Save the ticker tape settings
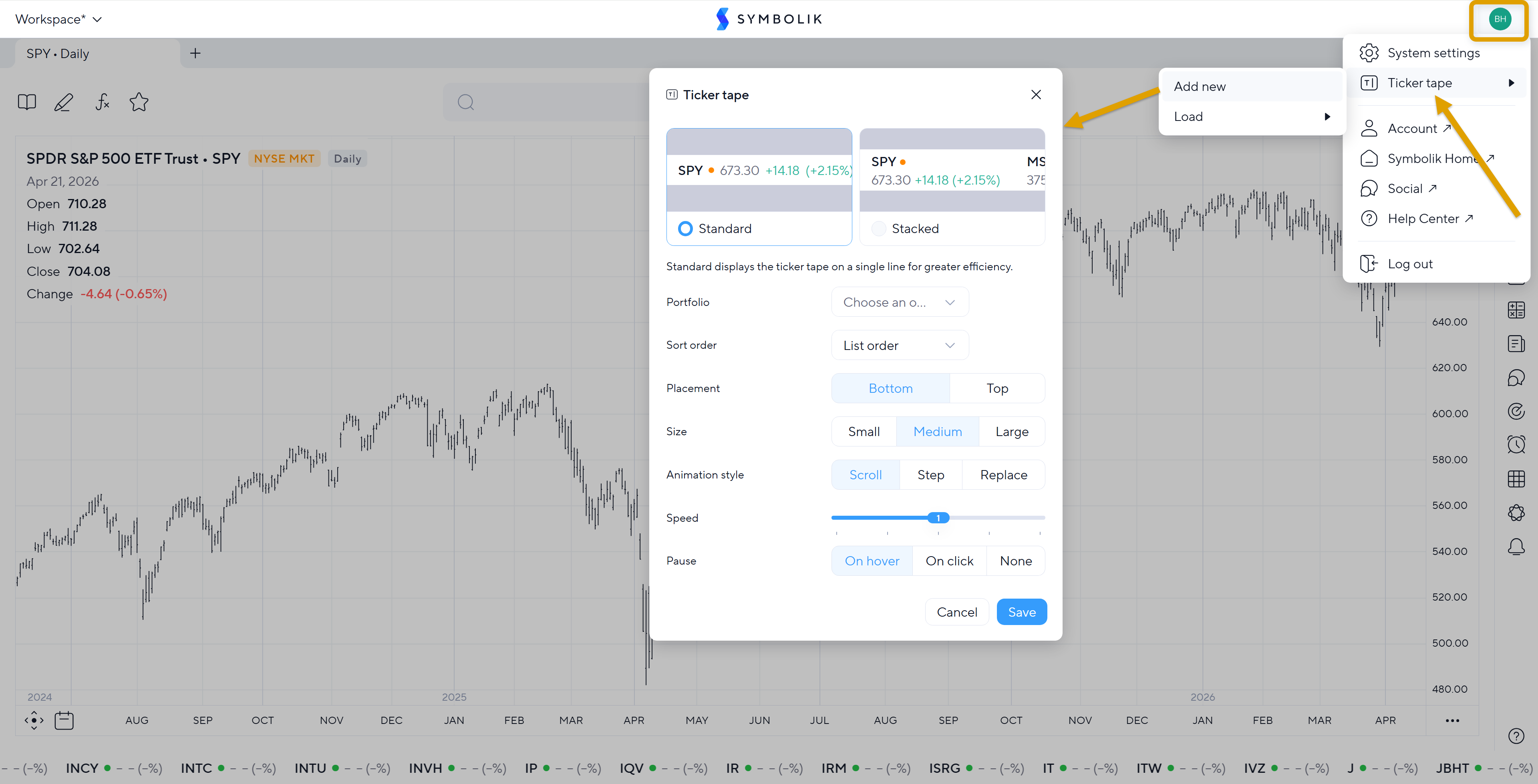The width and height of the screenshot is (1538, 784). (1021, 612)
